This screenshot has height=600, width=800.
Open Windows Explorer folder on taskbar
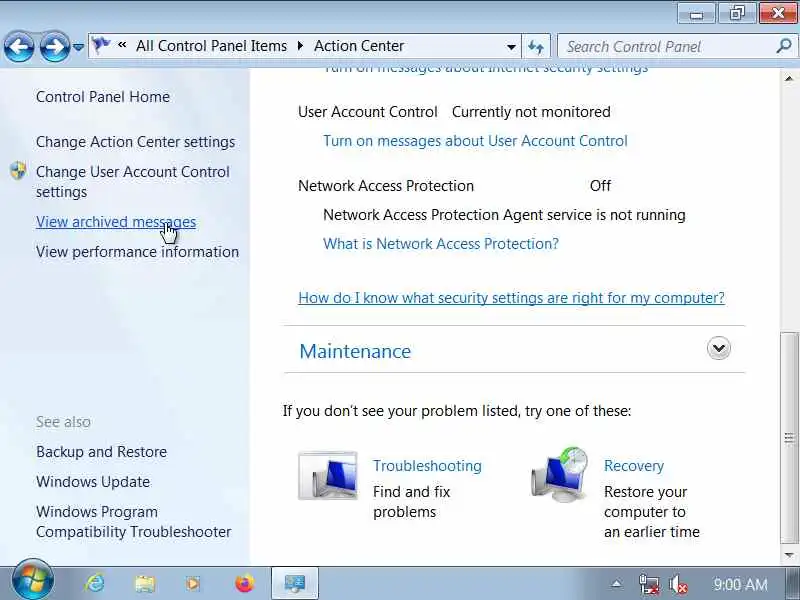point(145,583)
